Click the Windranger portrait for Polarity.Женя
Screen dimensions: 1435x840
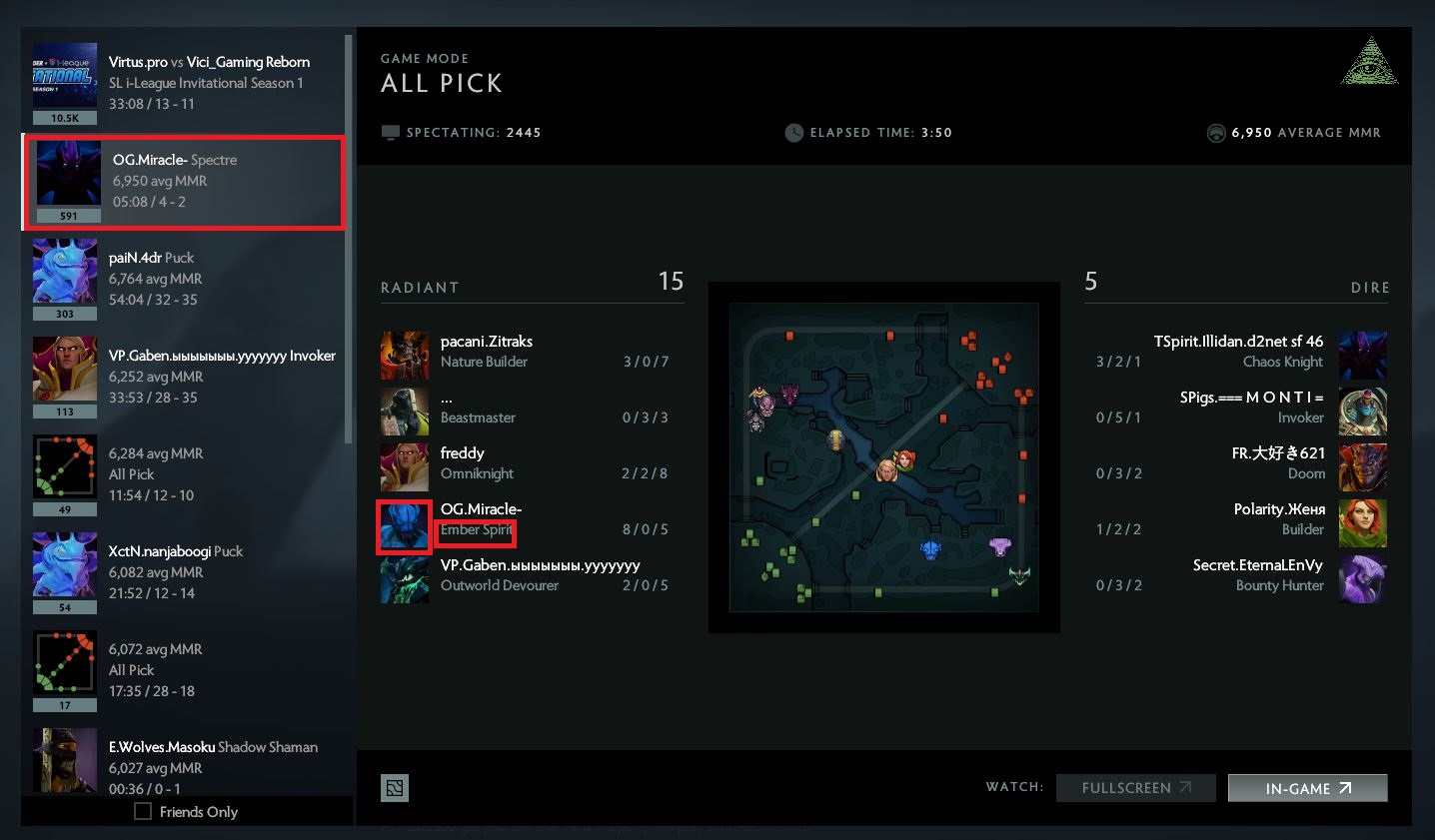pos(1363,523)
